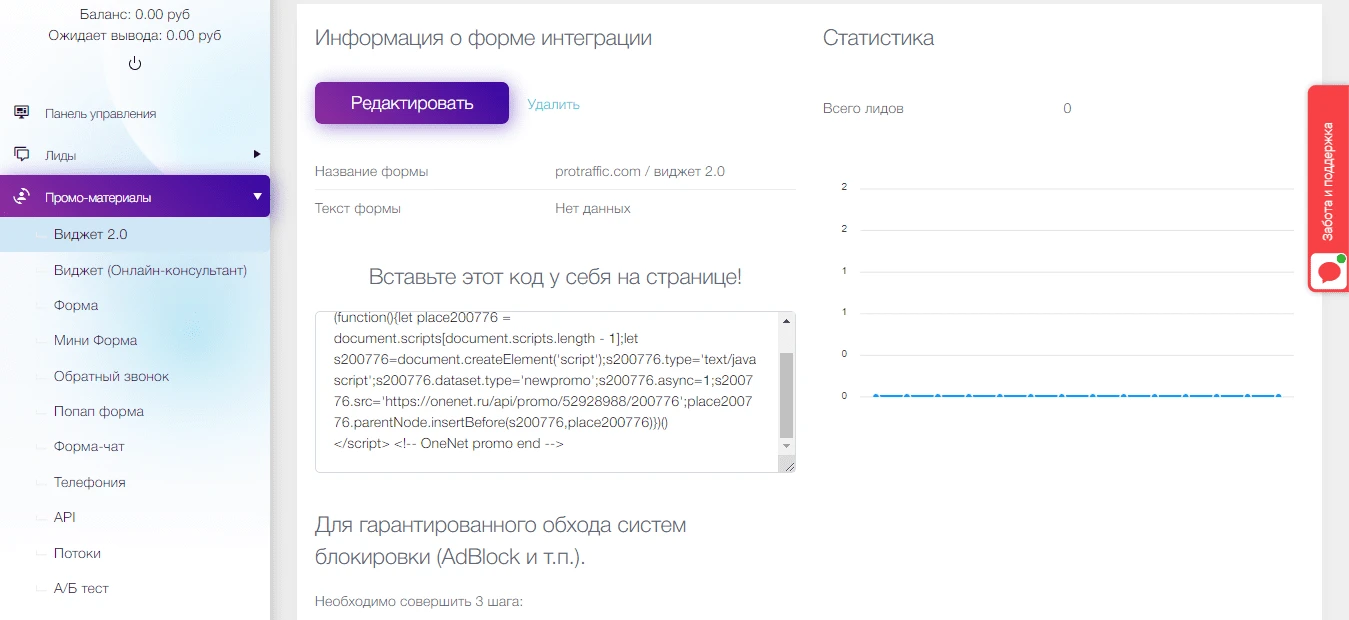The image size is (1349, 620).
Task: Click the Текст формы label
Action: 358,209
